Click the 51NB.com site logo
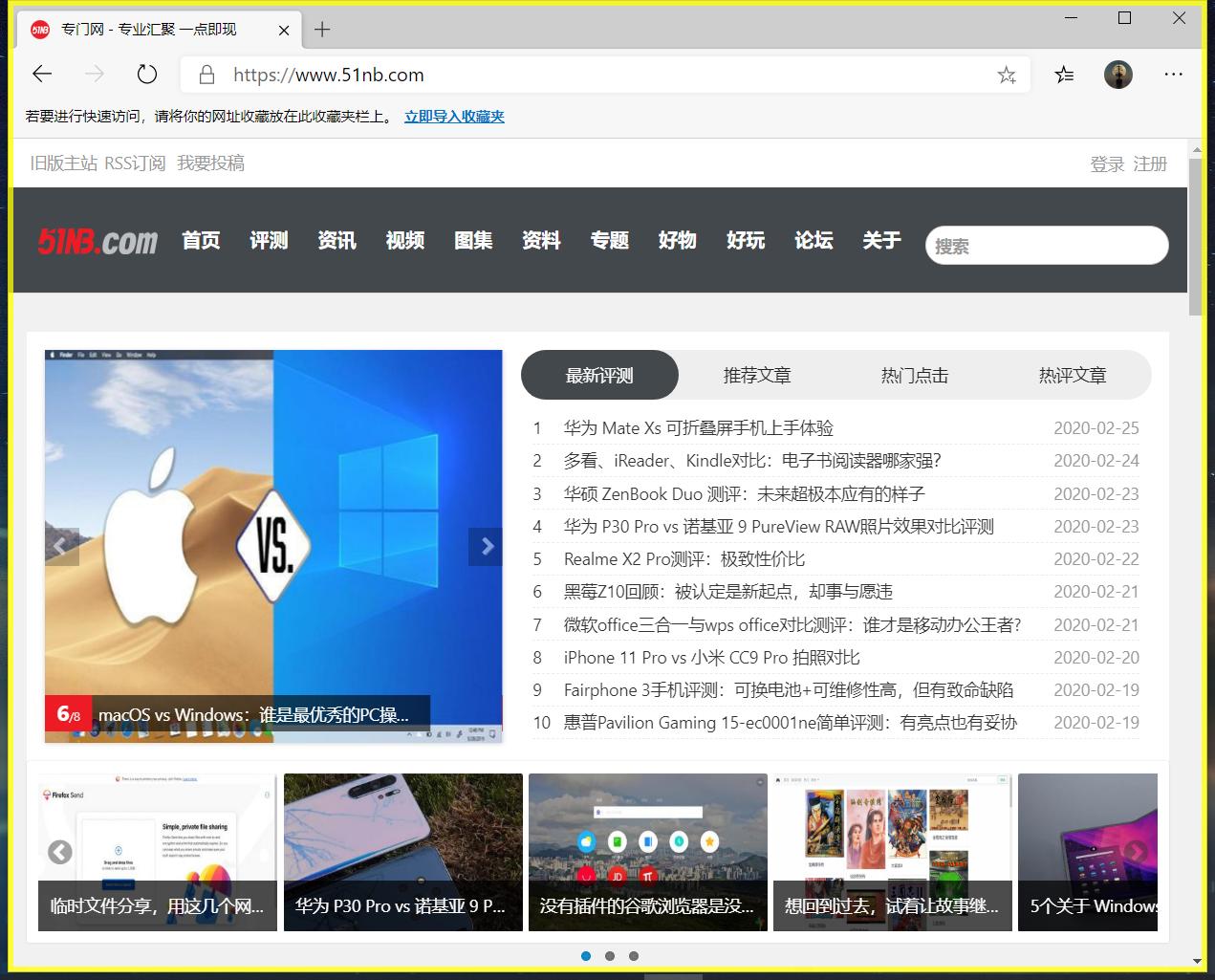The width and height of the screenshot is (1215, 980). [x=96, y=240]
